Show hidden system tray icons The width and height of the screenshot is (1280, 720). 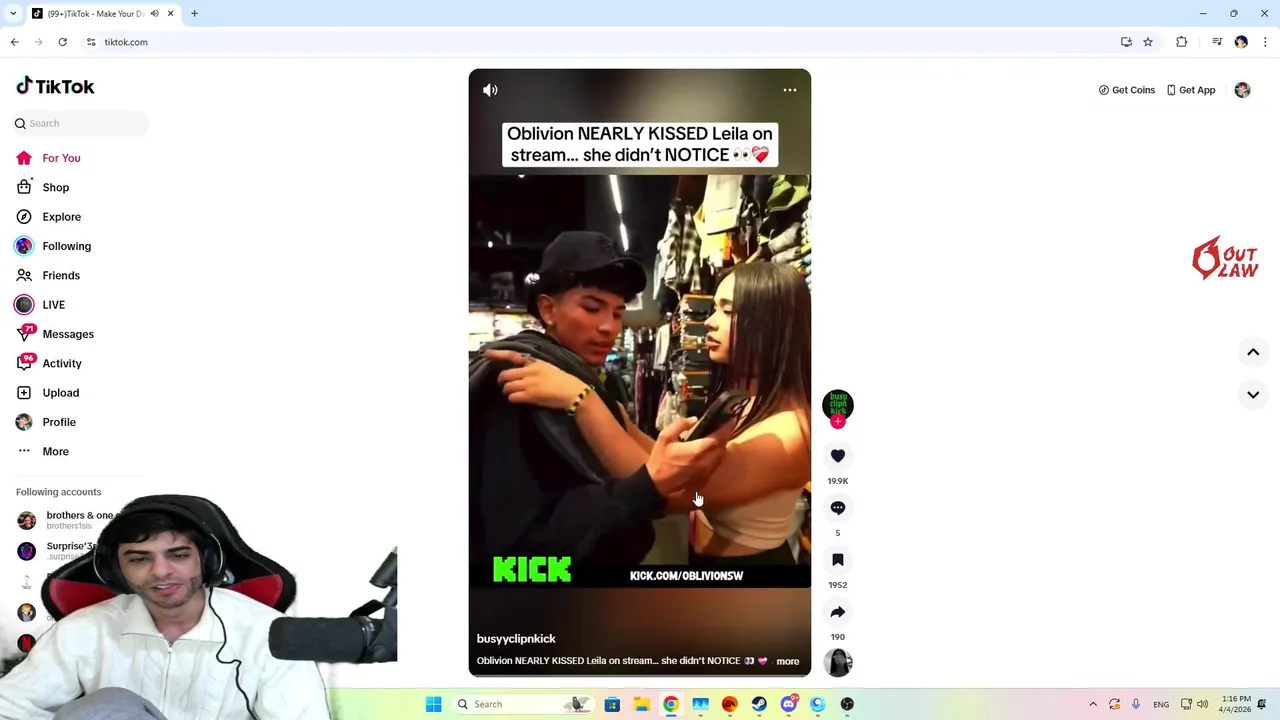1093,704
